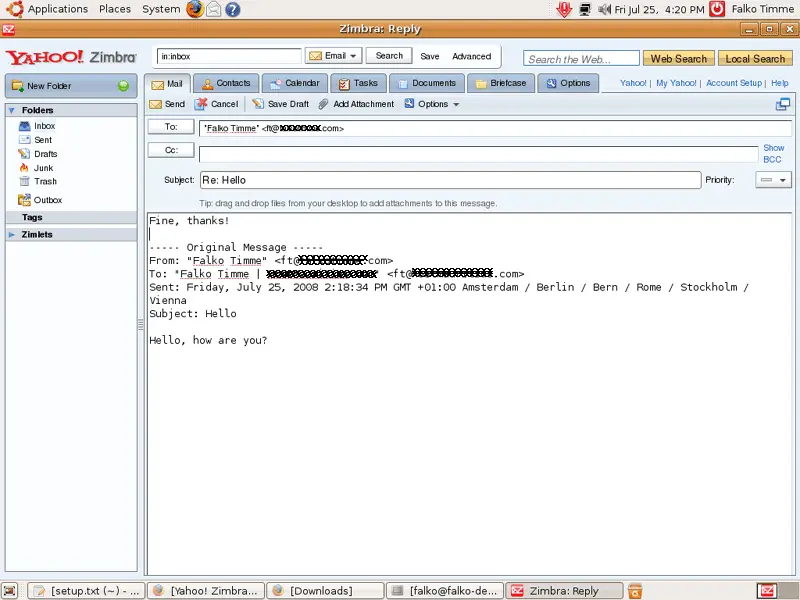Add an attachment to the message
Image resolution: width=800 pixels, height=600 pixels.
click(x=356, y=104)
